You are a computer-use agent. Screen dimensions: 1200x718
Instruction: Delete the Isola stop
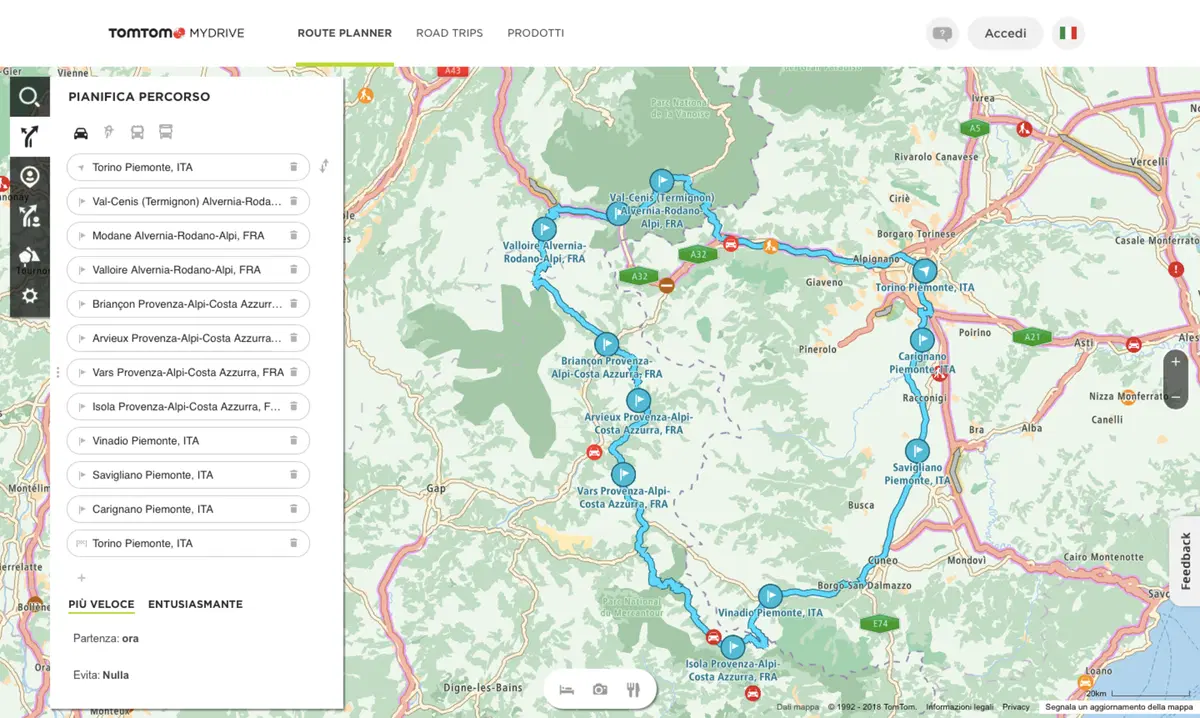tap(294, 407)
